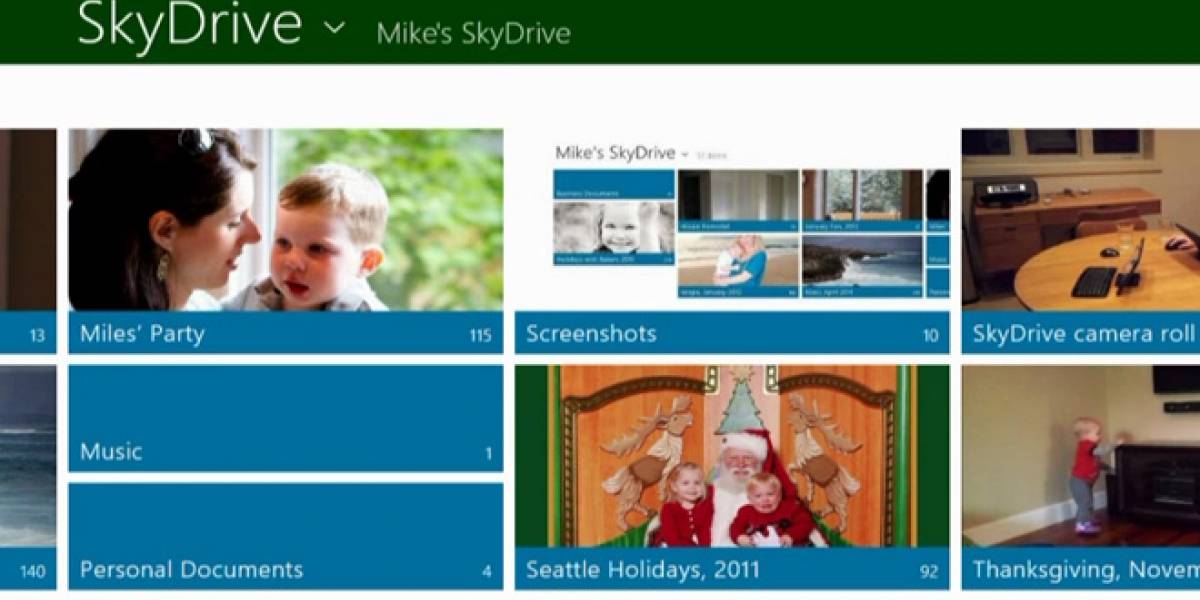
Task: Click the item count 13 on left folder
Action: click(x=37, y=336)
